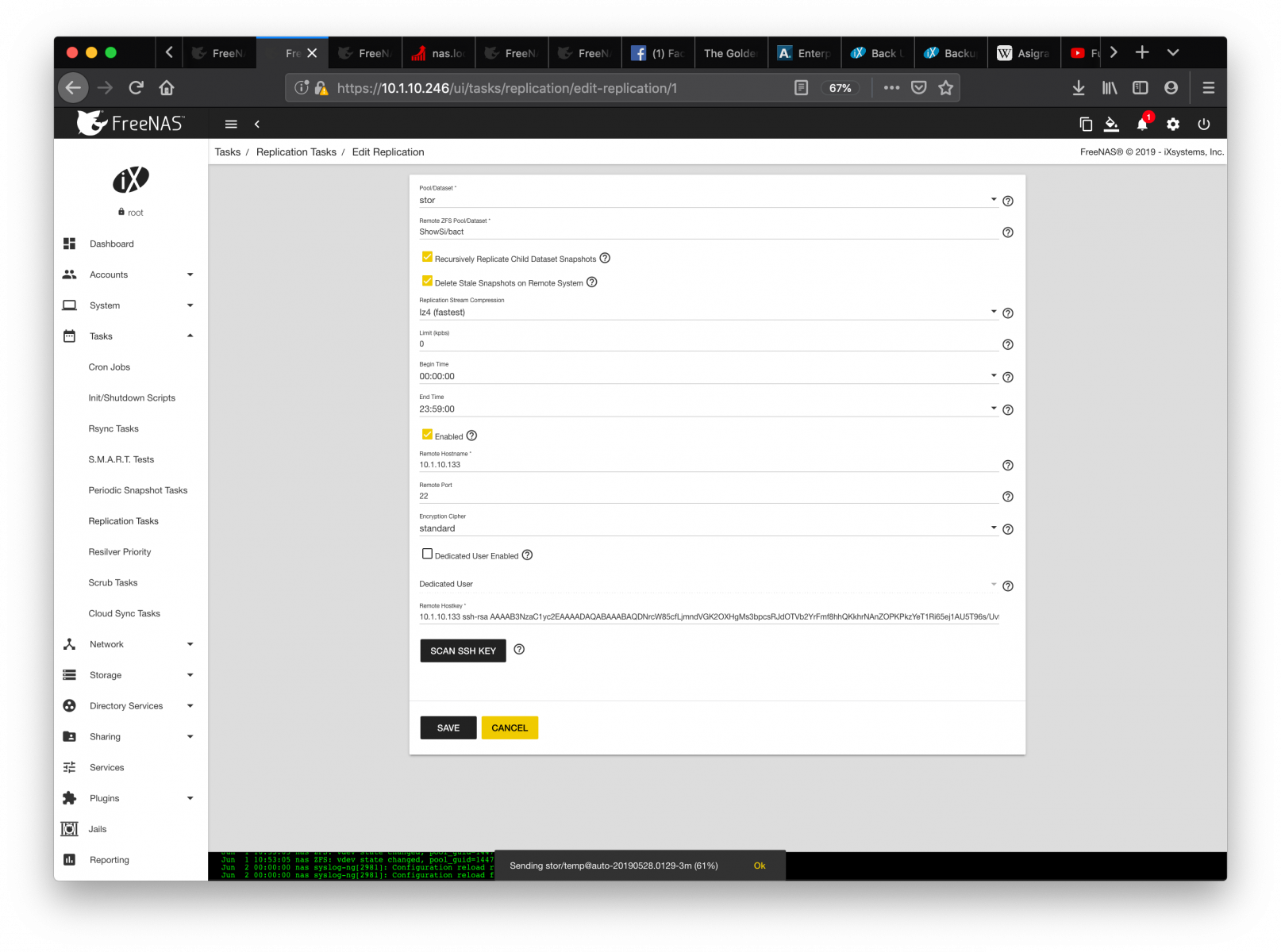
Task: Open Cloud Sync Tasks
Action: point(125,613)
